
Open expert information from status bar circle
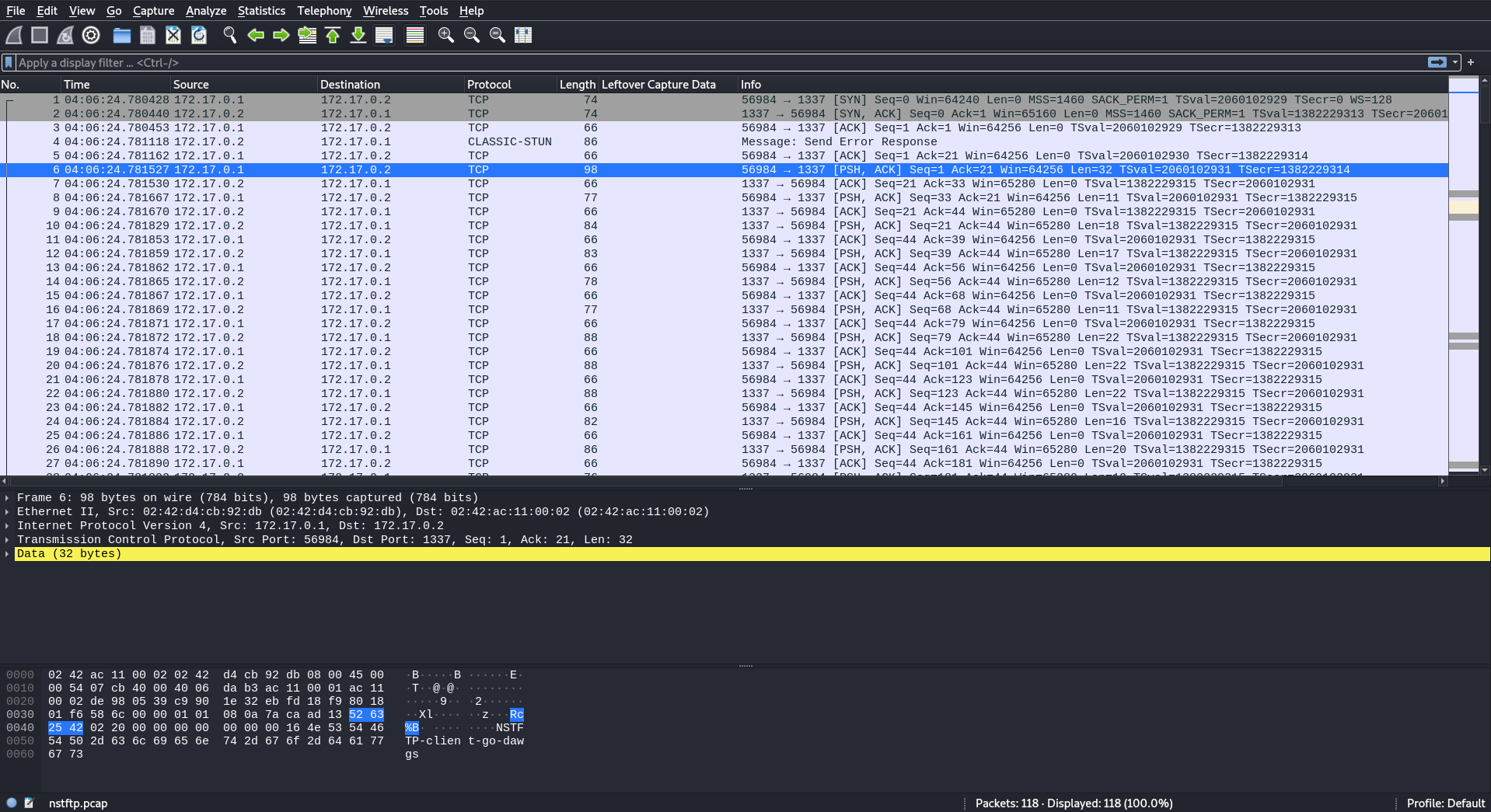coord(12,803)
